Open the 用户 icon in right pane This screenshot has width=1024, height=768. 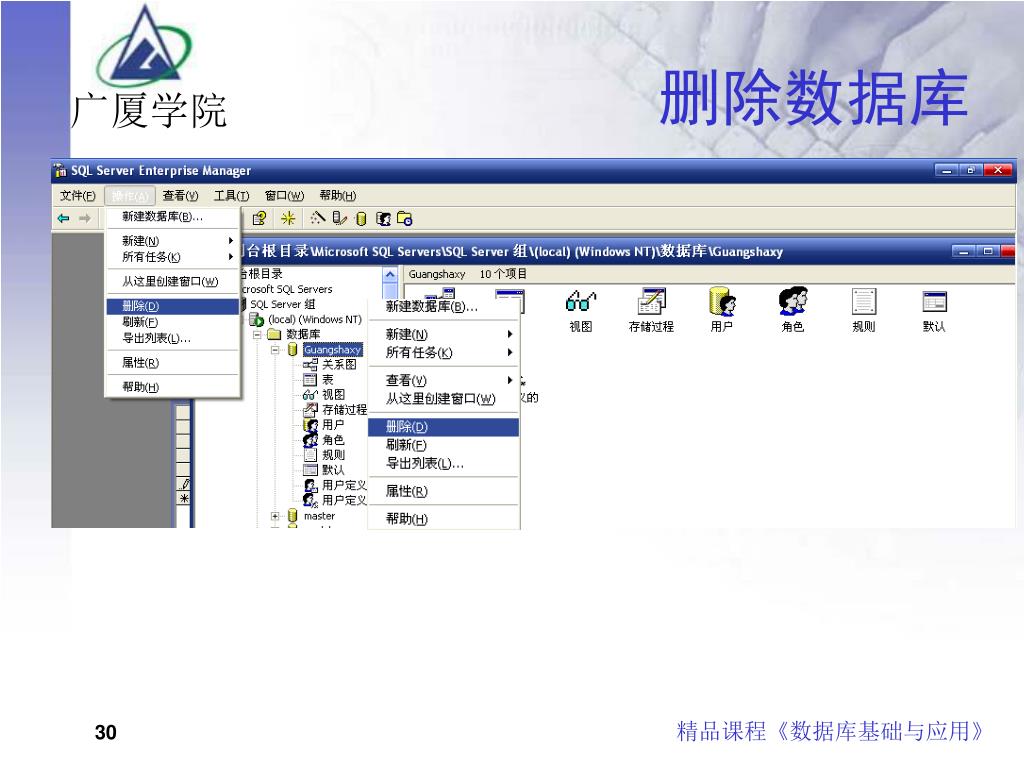point(722,311)
